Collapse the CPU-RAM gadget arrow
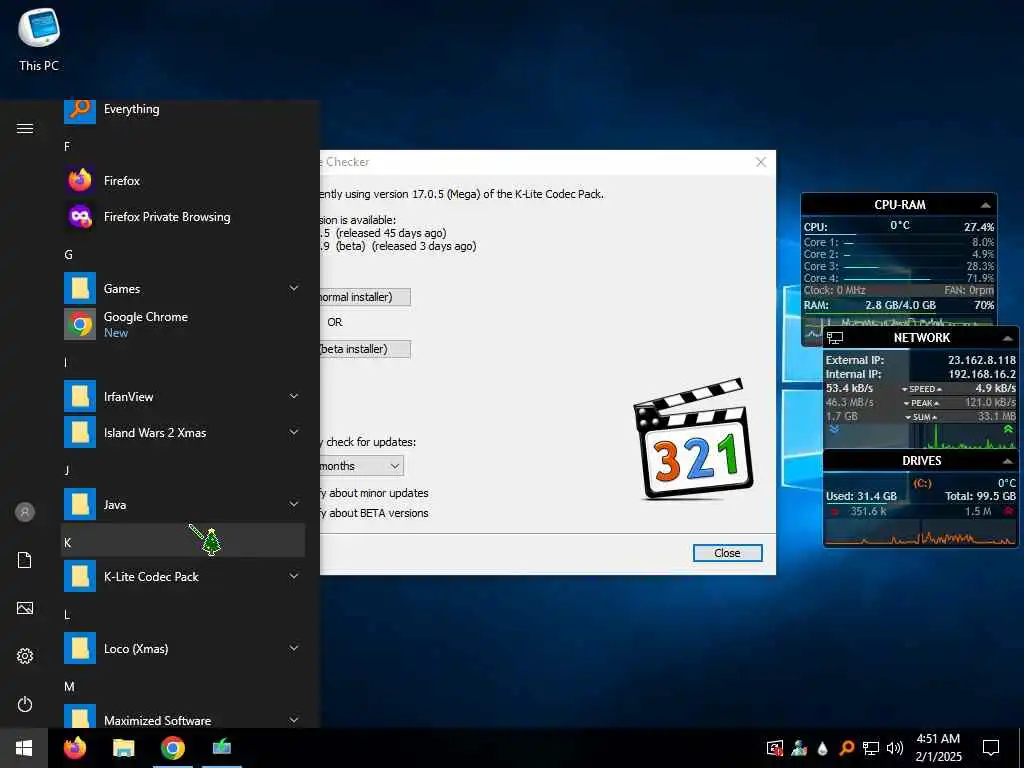Viewport: 1024px width, 768px height. click(985, 205)
